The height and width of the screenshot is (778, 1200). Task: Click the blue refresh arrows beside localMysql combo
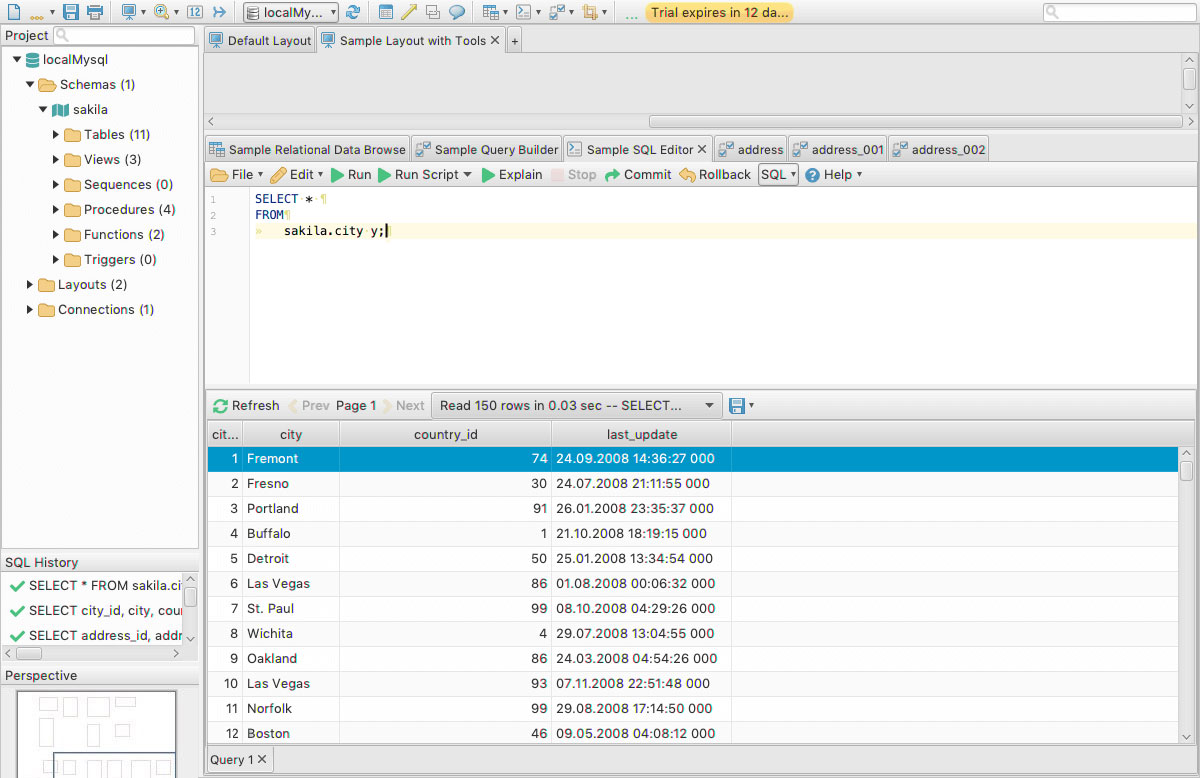coord(353,12)
